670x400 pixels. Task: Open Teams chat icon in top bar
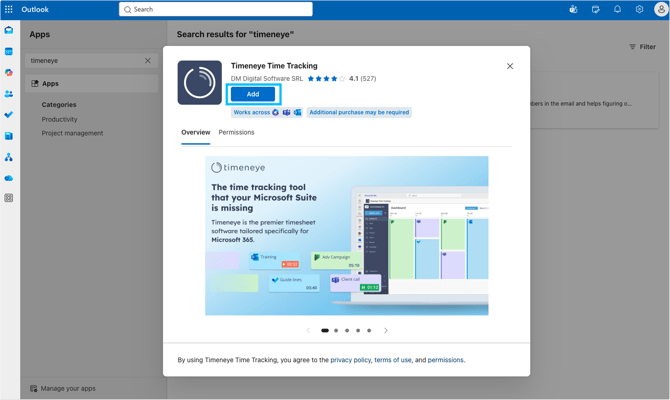pos(573,9)
